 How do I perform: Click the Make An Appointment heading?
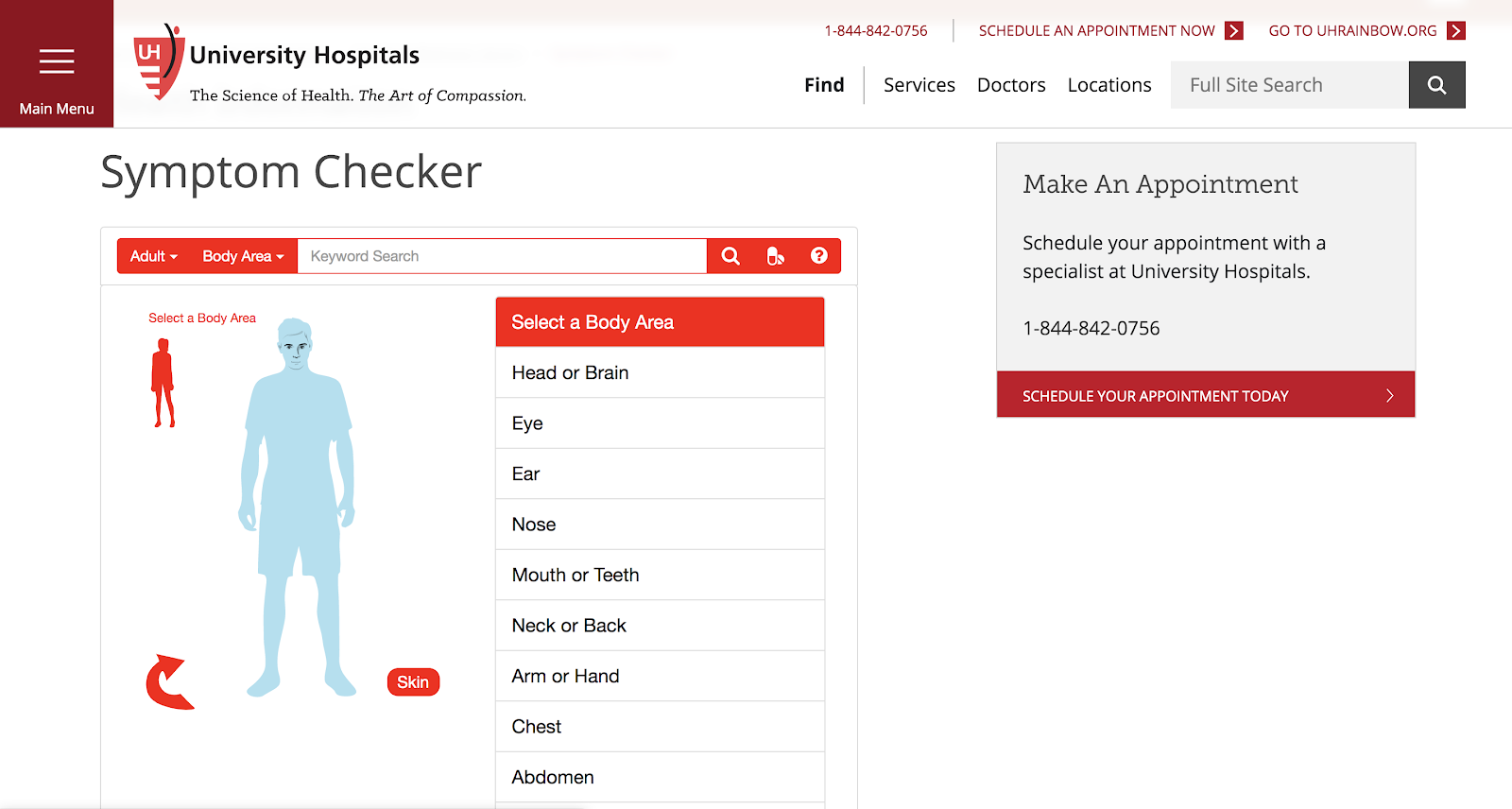(1160, 183)
